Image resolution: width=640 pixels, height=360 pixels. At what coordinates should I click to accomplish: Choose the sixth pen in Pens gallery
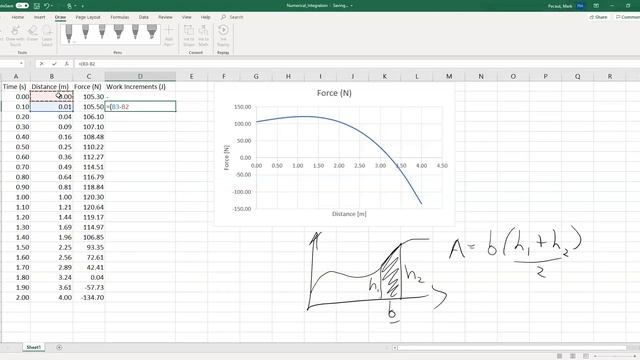pyautogui.click(x=152, y=32)
